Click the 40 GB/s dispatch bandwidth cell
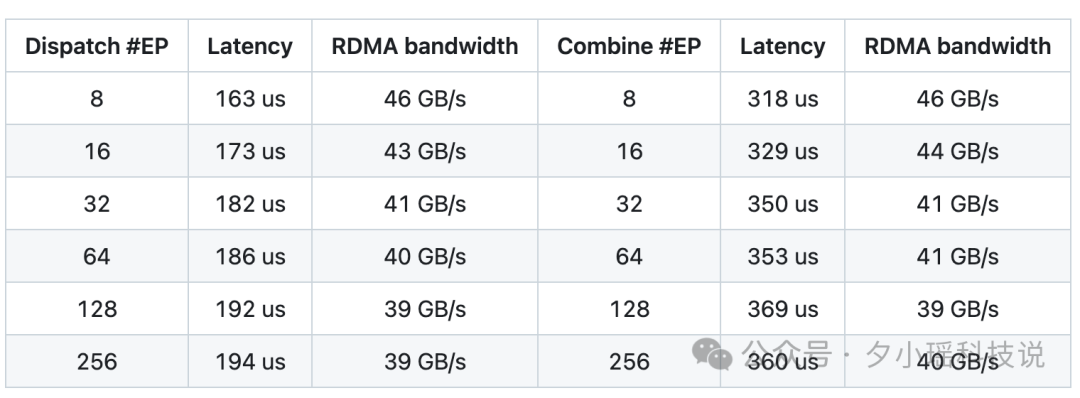The image size is (1080, 398). [425, 256]
